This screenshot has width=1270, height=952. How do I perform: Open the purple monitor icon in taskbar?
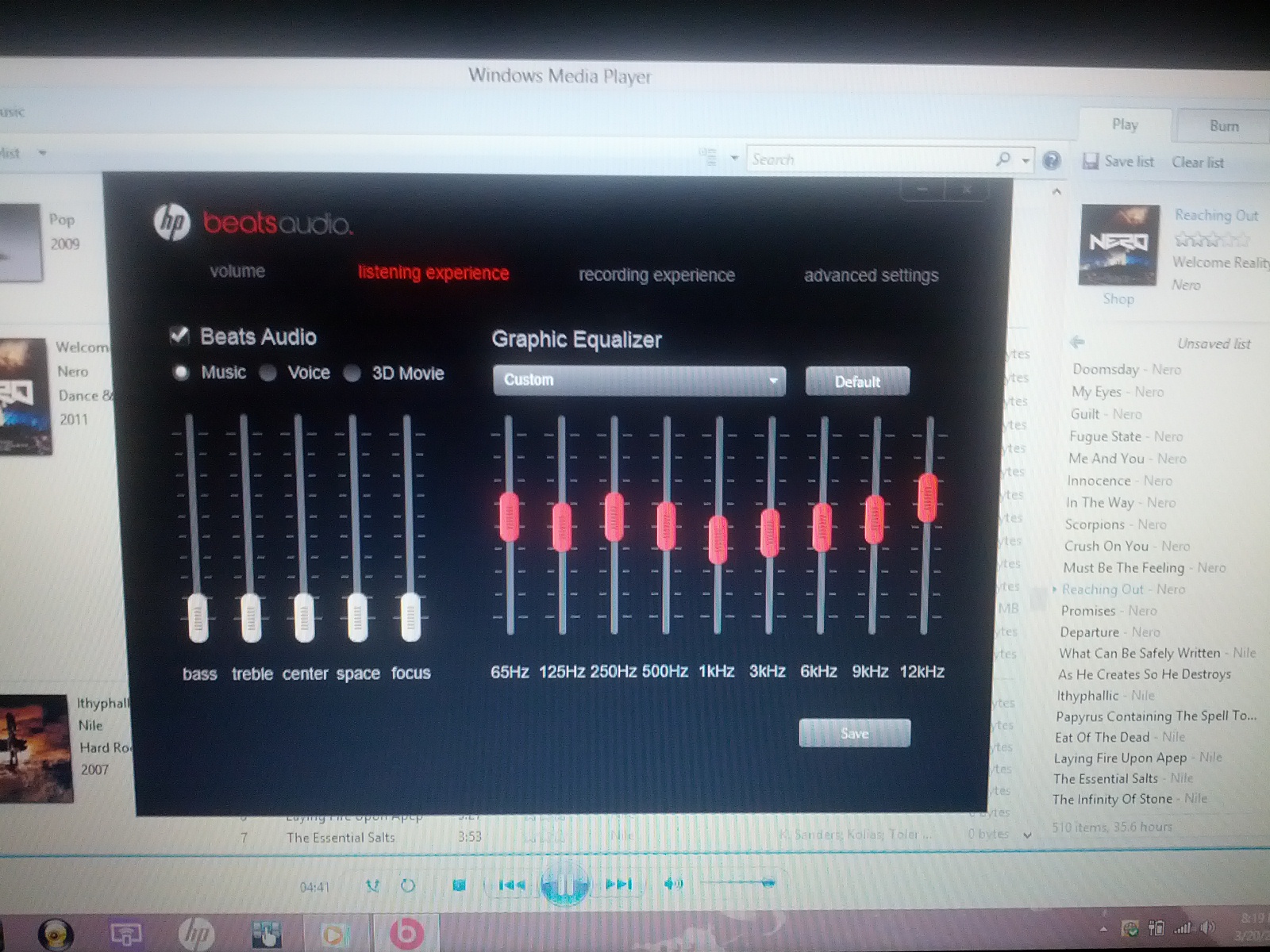[x=125, y=935]
